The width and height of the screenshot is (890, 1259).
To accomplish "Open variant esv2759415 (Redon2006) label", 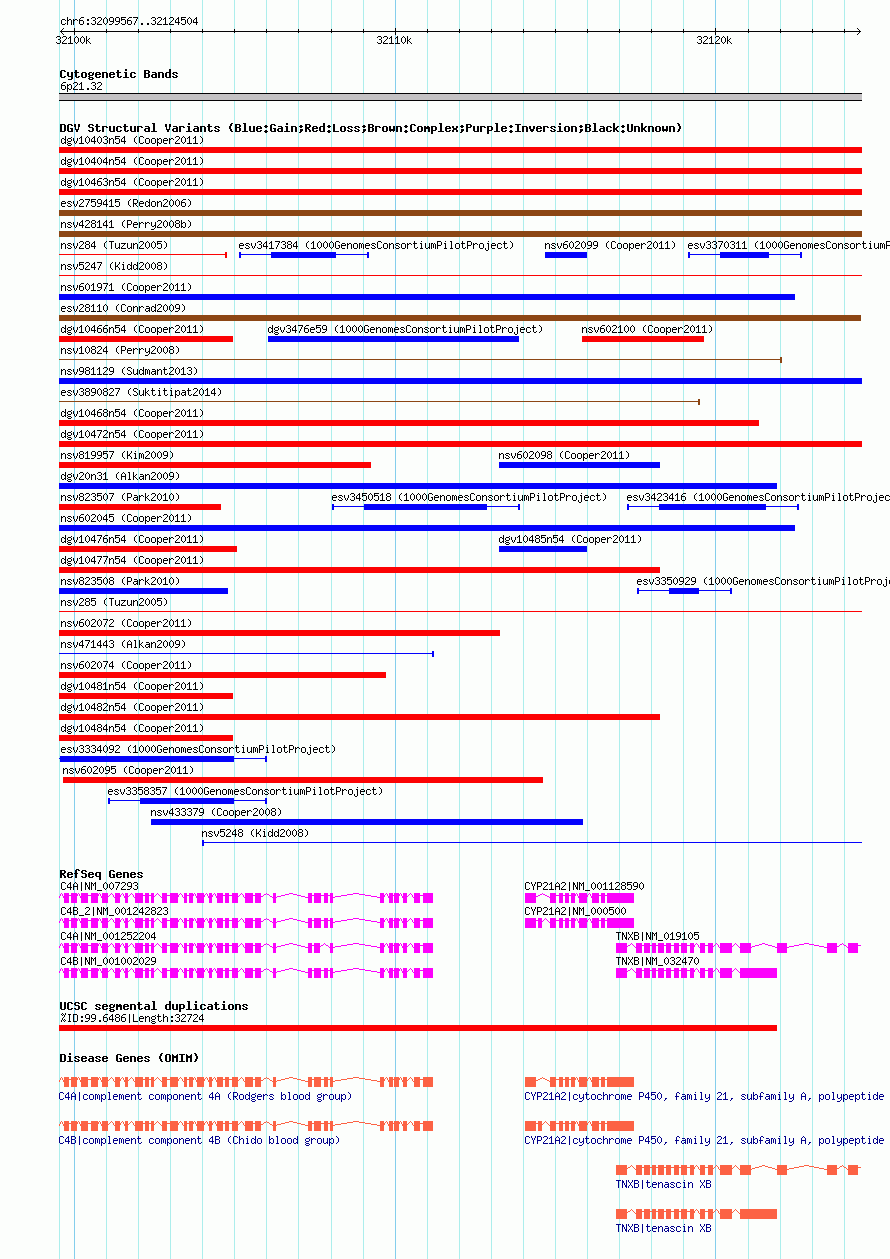I will (126, 203).
